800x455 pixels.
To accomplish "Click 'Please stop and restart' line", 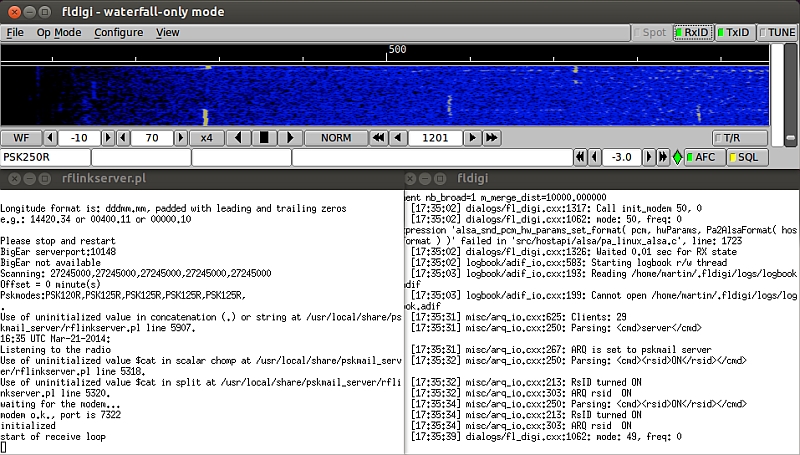I will 58,241.
